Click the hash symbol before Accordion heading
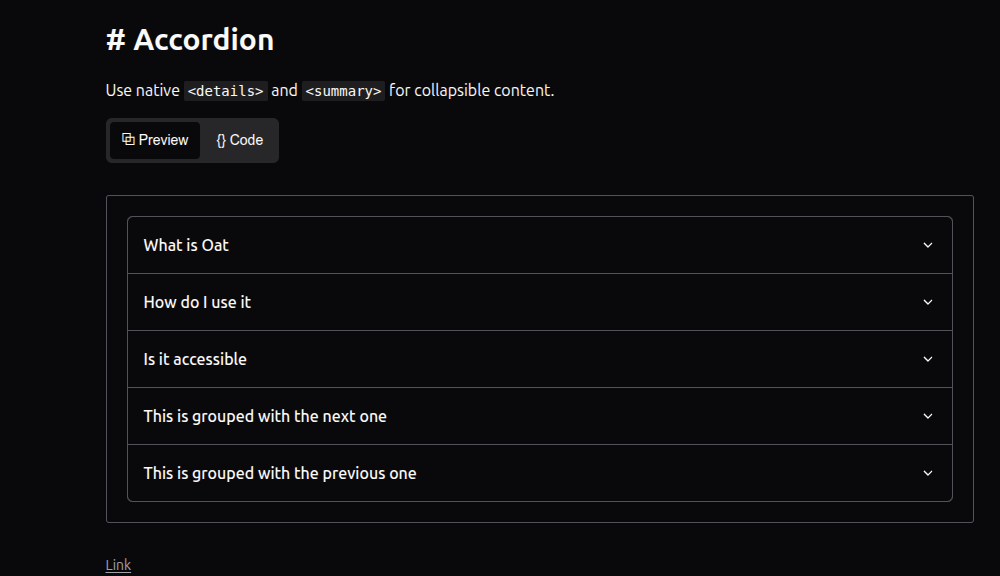This screenshot has width=1000, height=576. 116,40
